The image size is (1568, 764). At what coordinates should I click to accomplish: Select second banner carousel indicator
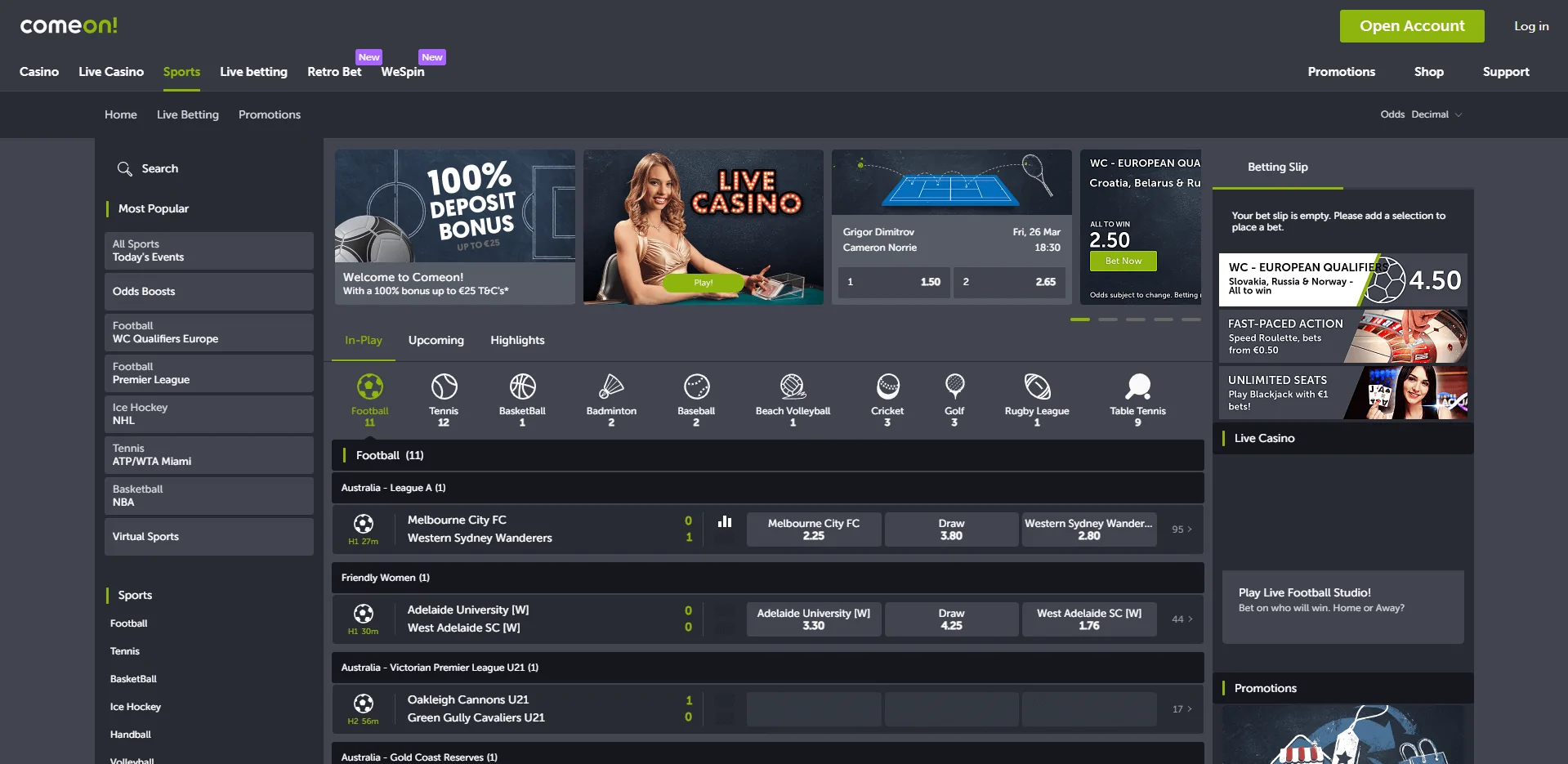pyautogui.click(x=1107, y=319)
